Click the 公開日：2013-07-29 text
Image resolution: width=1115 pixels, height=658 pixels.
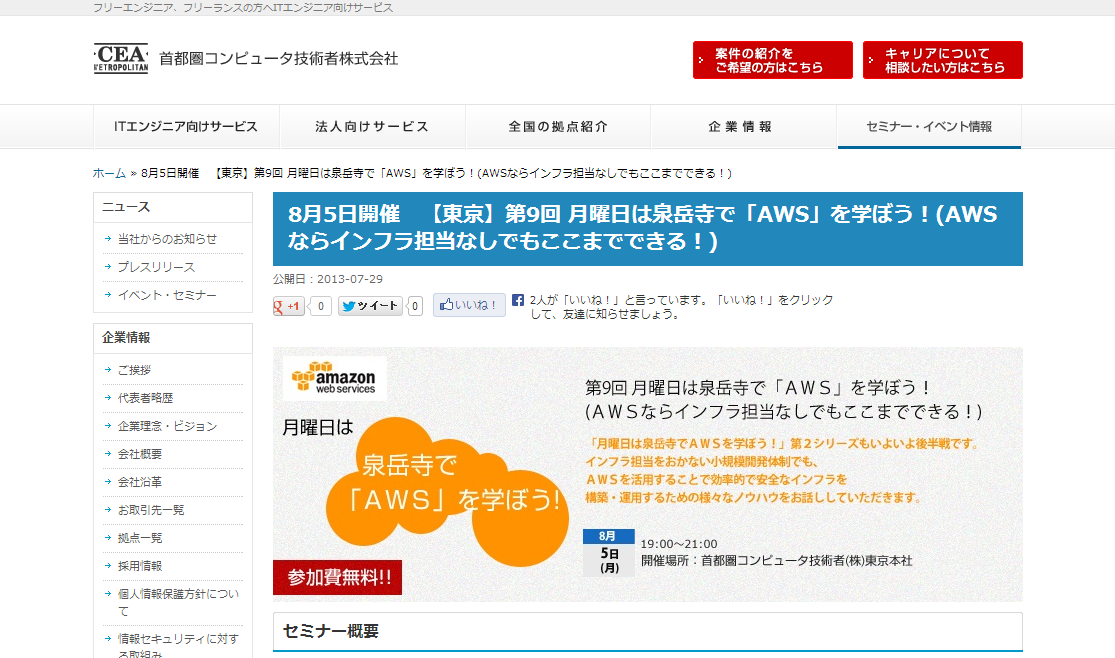coord(328,279)
